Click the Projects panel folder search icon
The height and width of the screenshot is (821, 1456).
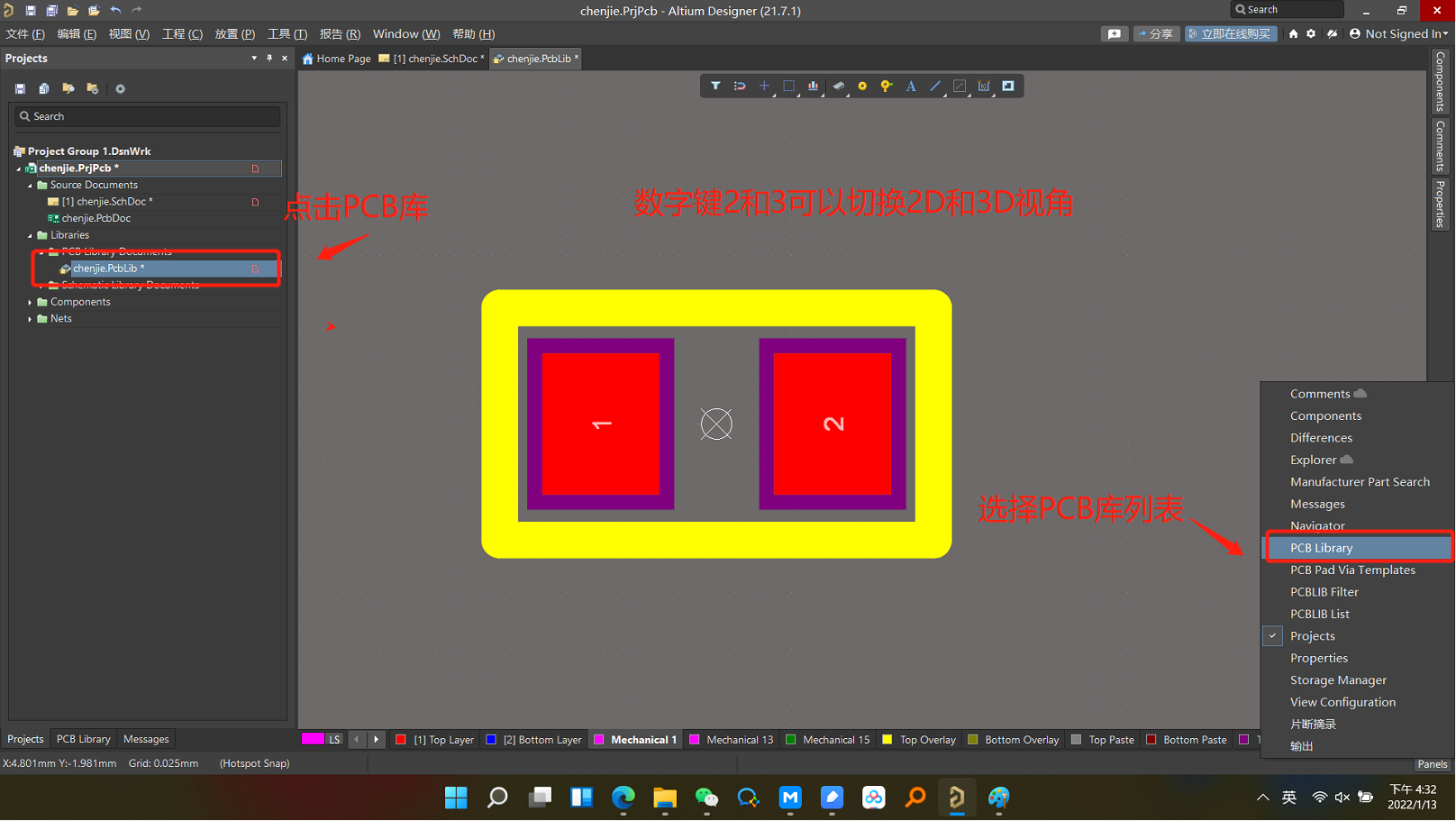pos(68,88)
